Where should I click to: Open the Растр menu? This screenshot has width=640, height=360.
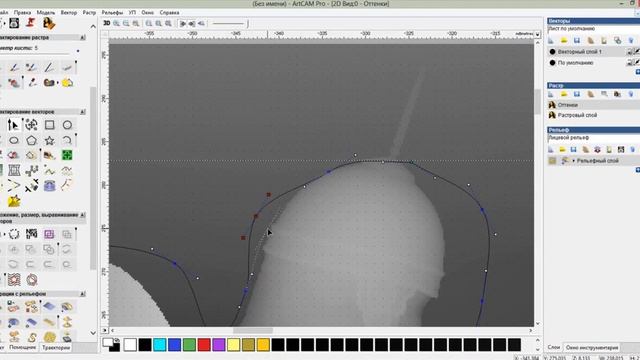click(x=89, y=13)
